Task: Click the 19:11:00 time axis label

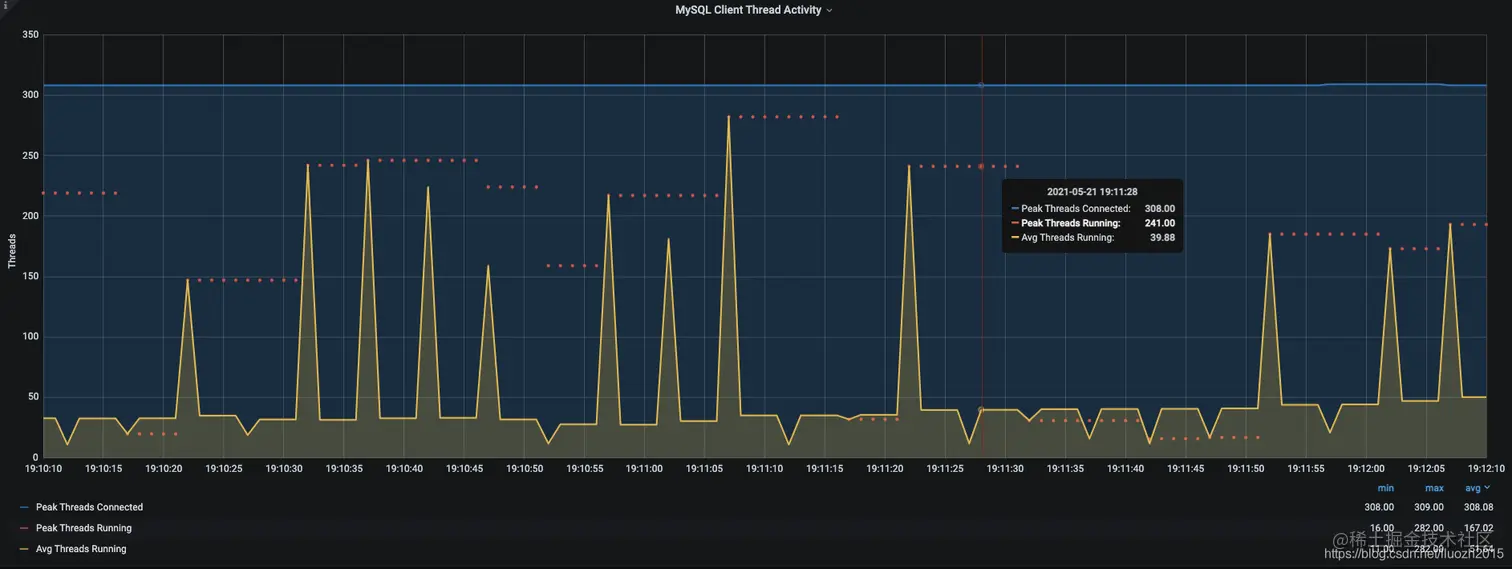Action: point(644,468)
